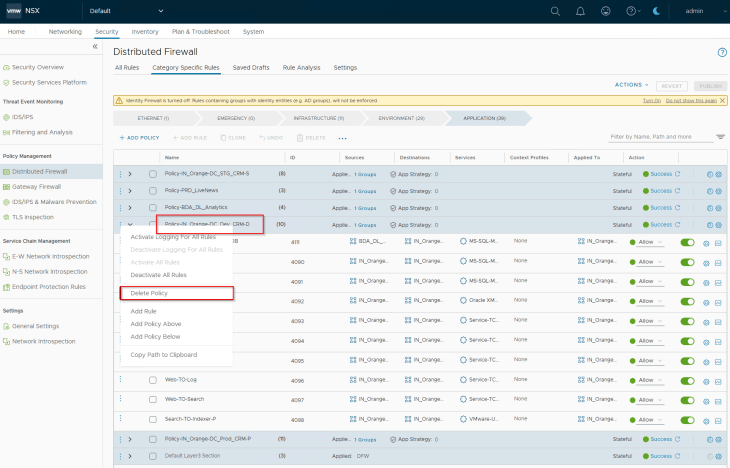
Task: Choose Delete Policy from the context menu
Action: coord(149,293)
